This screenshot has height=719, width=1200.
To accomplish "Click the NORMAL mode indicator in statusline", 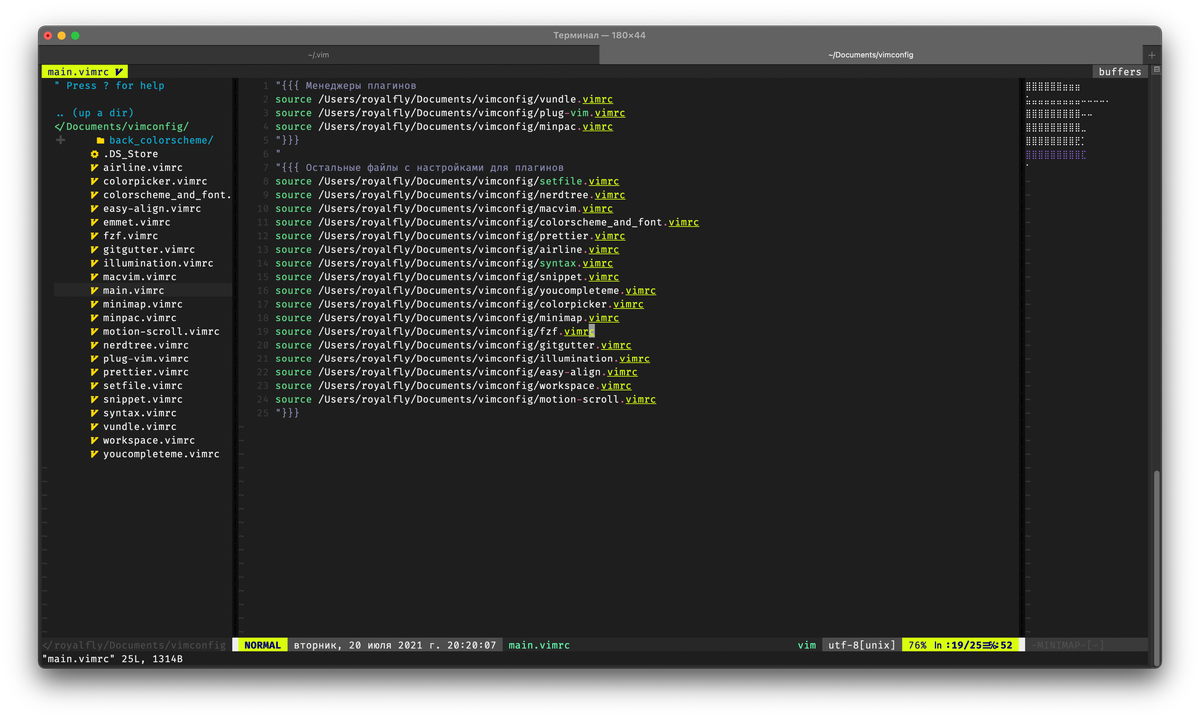I will pos(262,646).
